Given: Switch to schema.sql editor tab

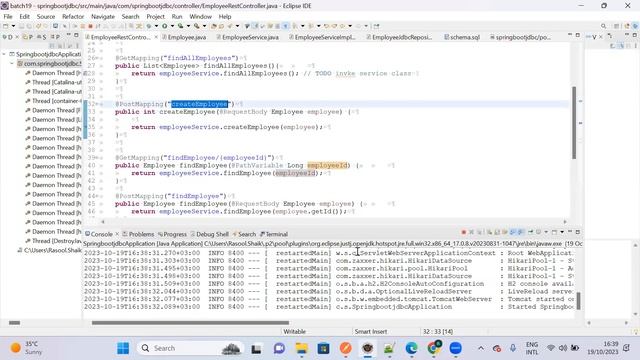Looking at the screenshot, I should pyautogui.click(x=462, y=37).
